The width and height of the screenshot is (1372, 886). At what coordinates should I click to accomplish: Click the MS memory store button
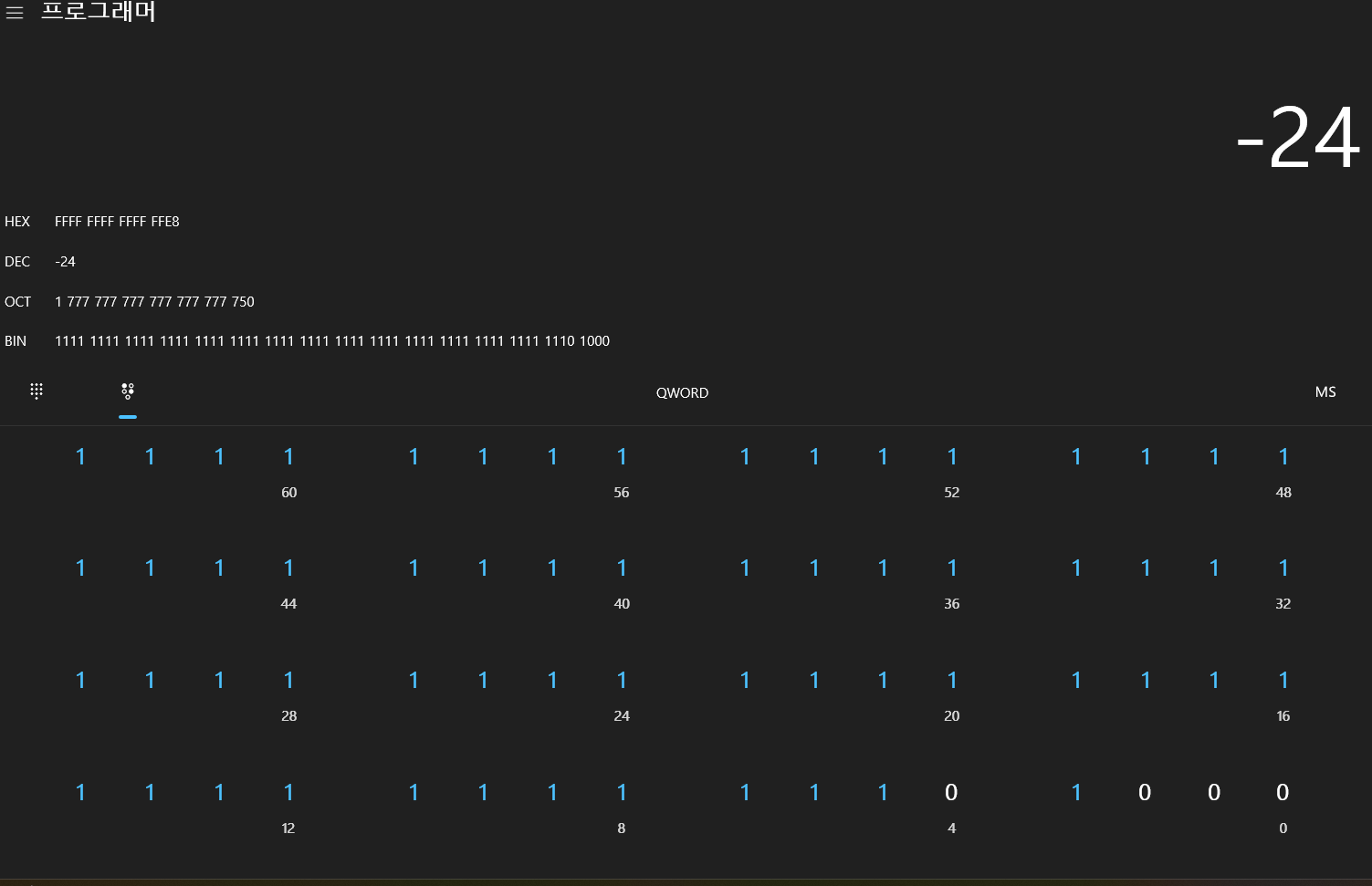(1325, 391)
